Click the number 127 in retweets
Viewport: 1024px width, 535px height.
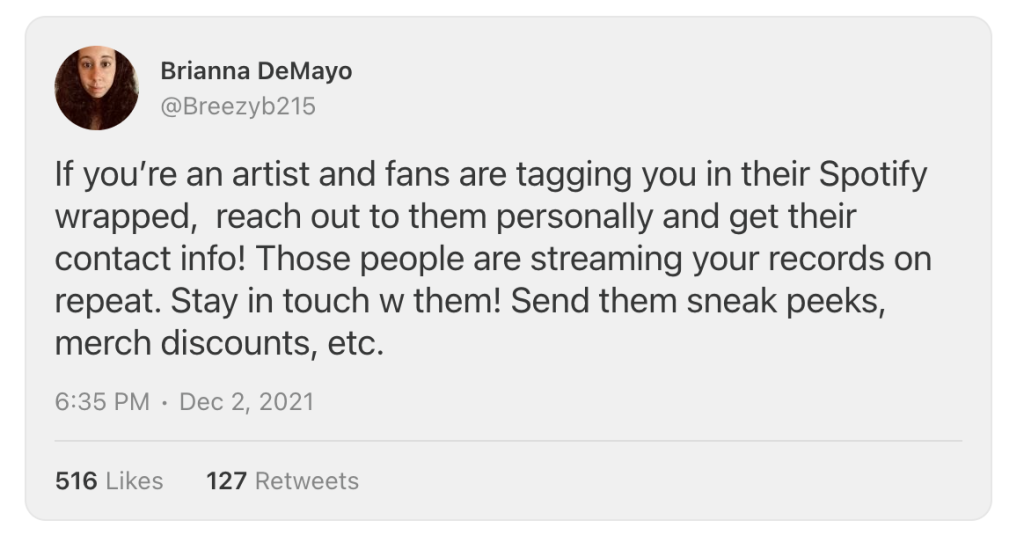tap(226, 481)
